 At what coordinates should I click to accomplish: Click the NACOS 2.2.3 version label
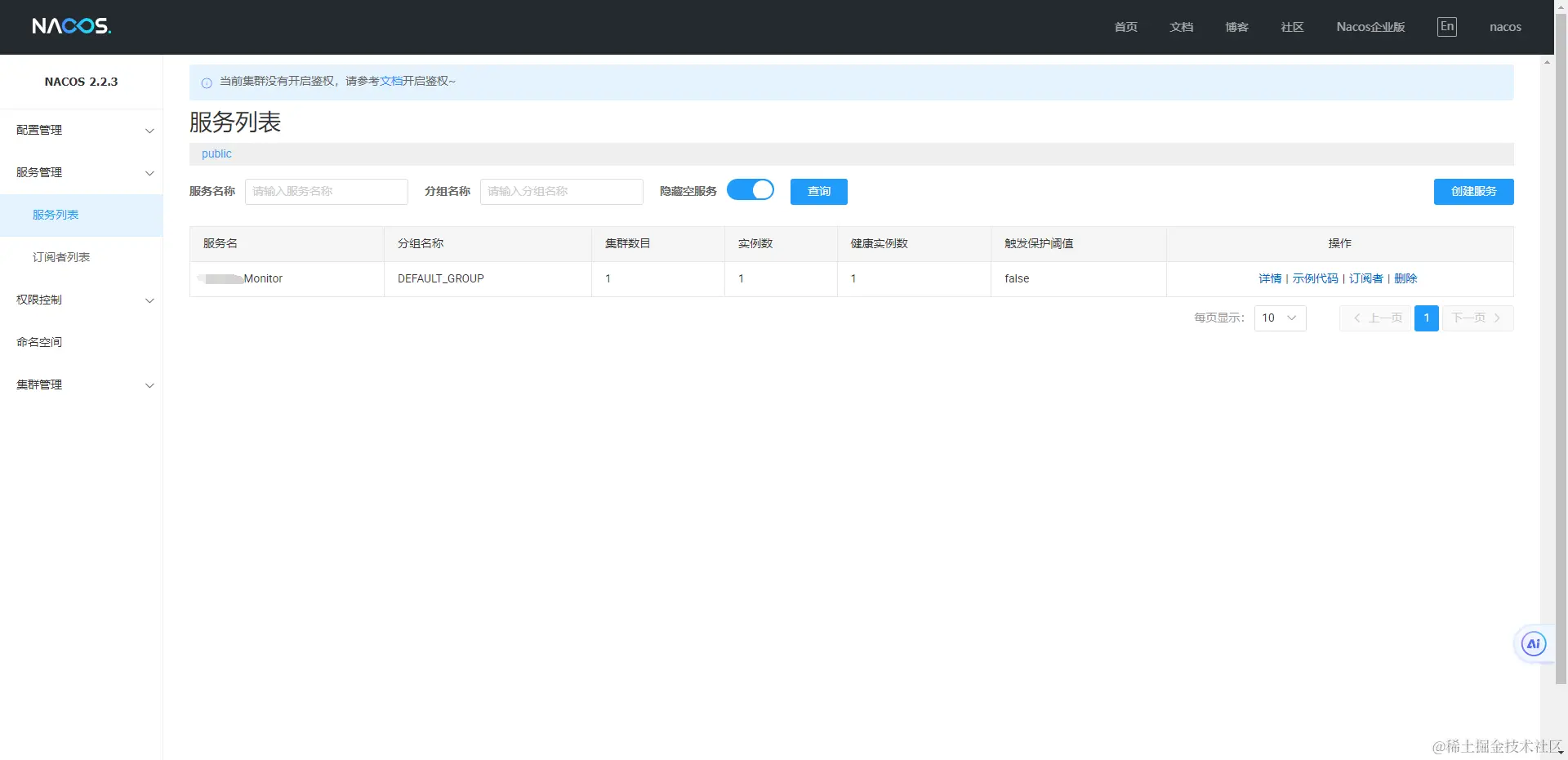click(81, 82)
